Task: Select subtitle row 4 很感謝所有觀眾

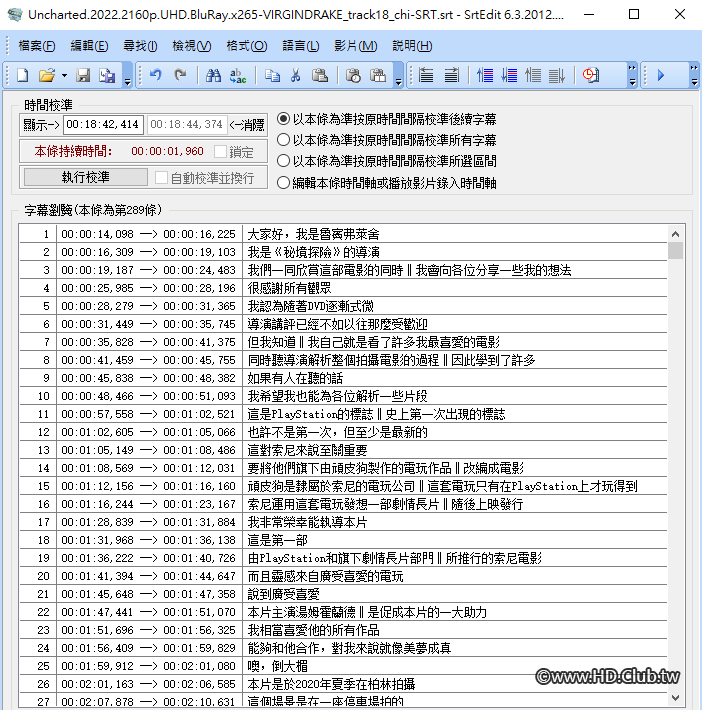Action: pyautogui.click(x=343, y=288)
